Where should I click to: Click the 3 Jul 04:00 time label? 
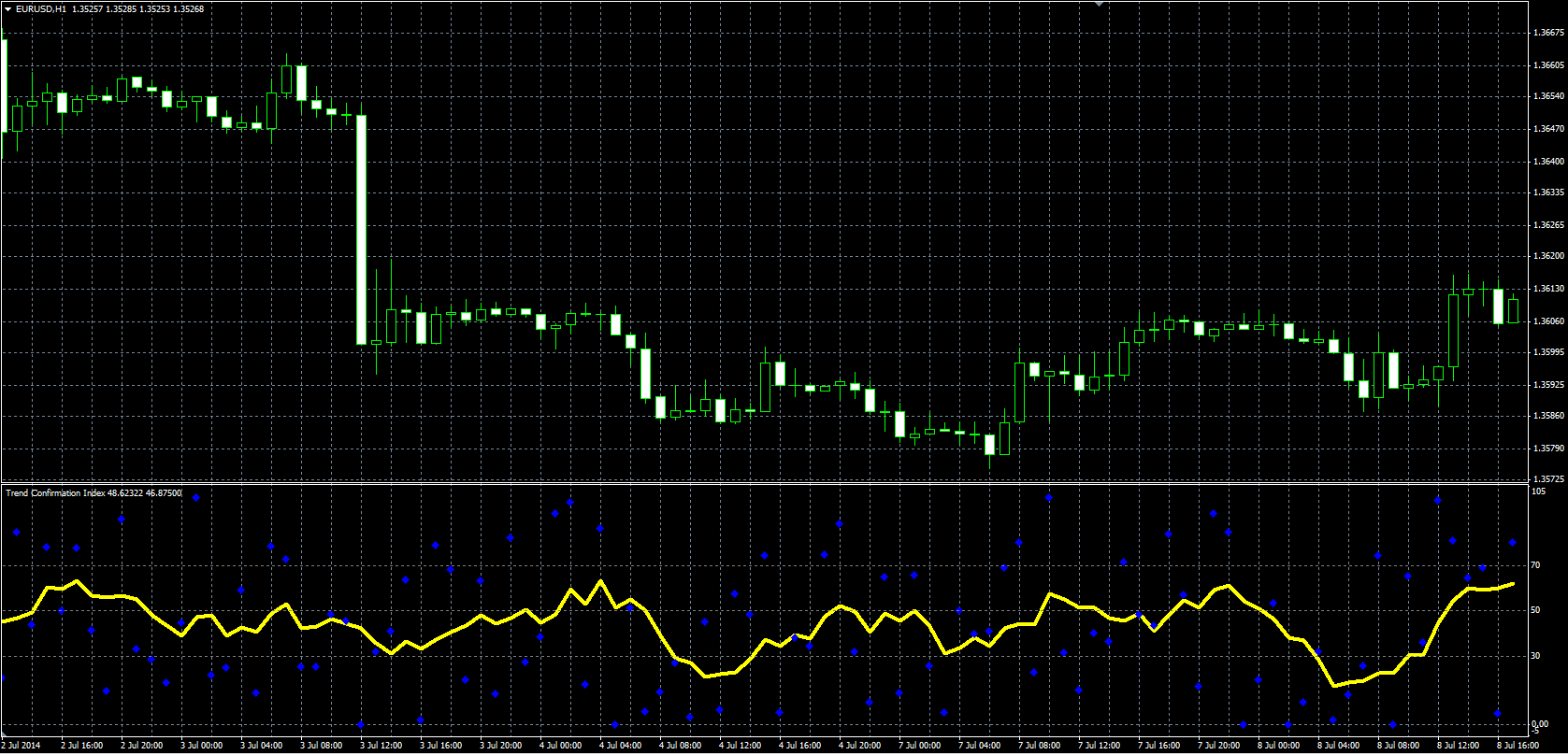click(x=262, y=746)
